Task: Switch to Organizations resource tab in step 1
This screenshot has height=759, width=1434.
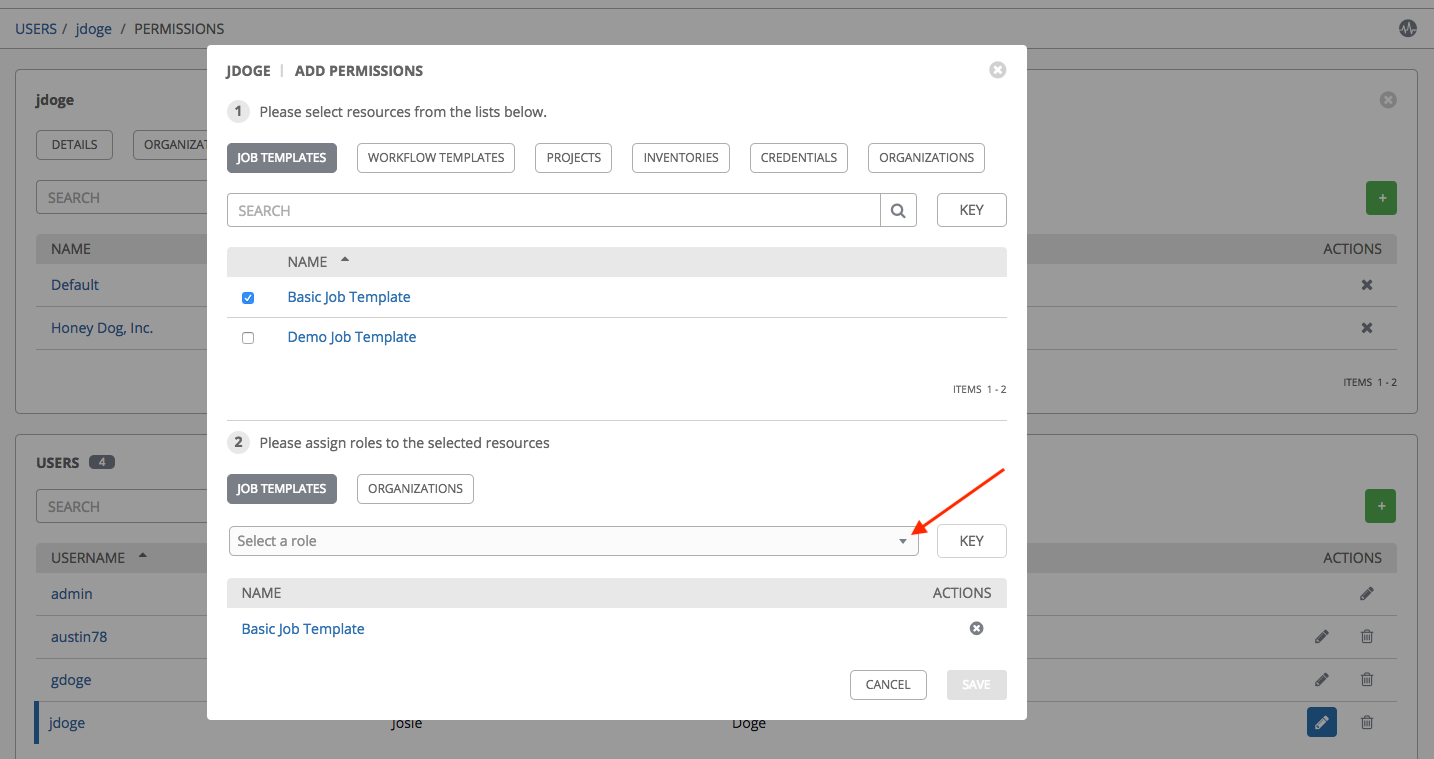Action: click(x=927, y=158)
